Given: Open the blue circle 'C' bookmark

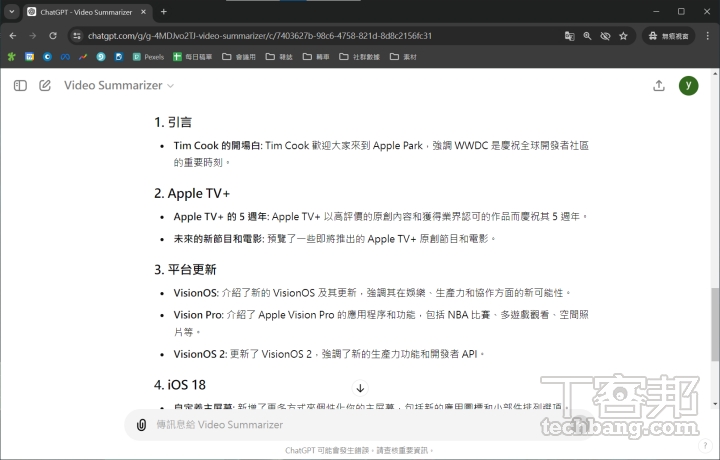Looking at the screenshot, I should pos(47,56).
